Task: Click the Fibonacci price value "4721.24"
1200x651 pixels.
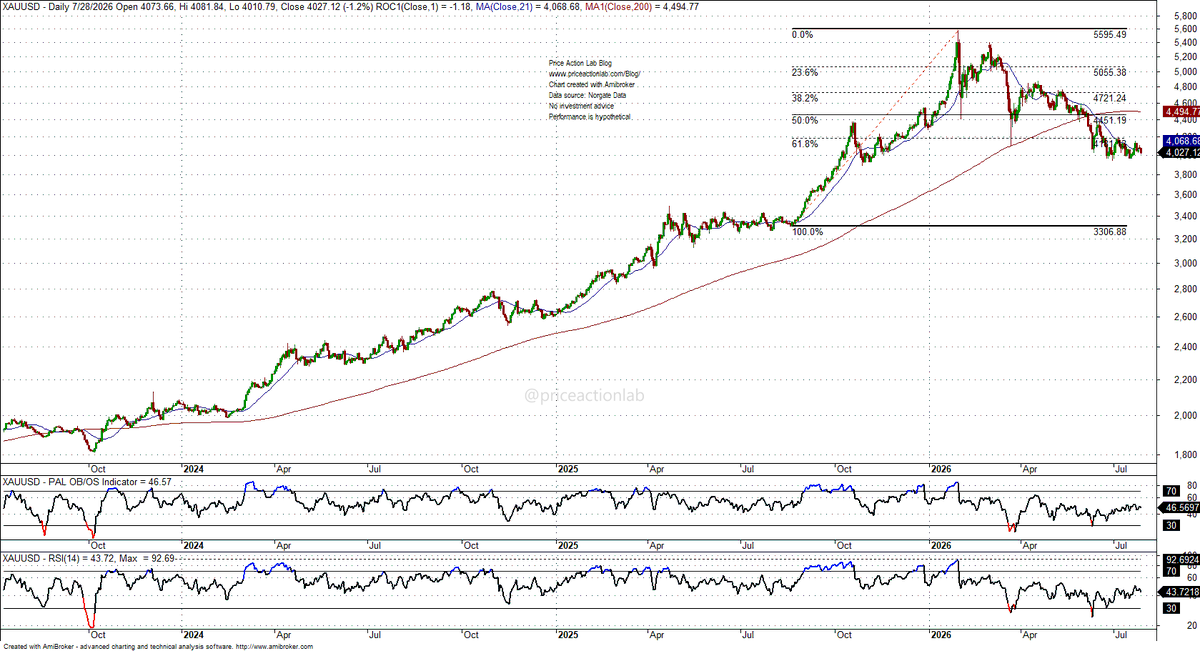Action: (x=1109, y=98)
